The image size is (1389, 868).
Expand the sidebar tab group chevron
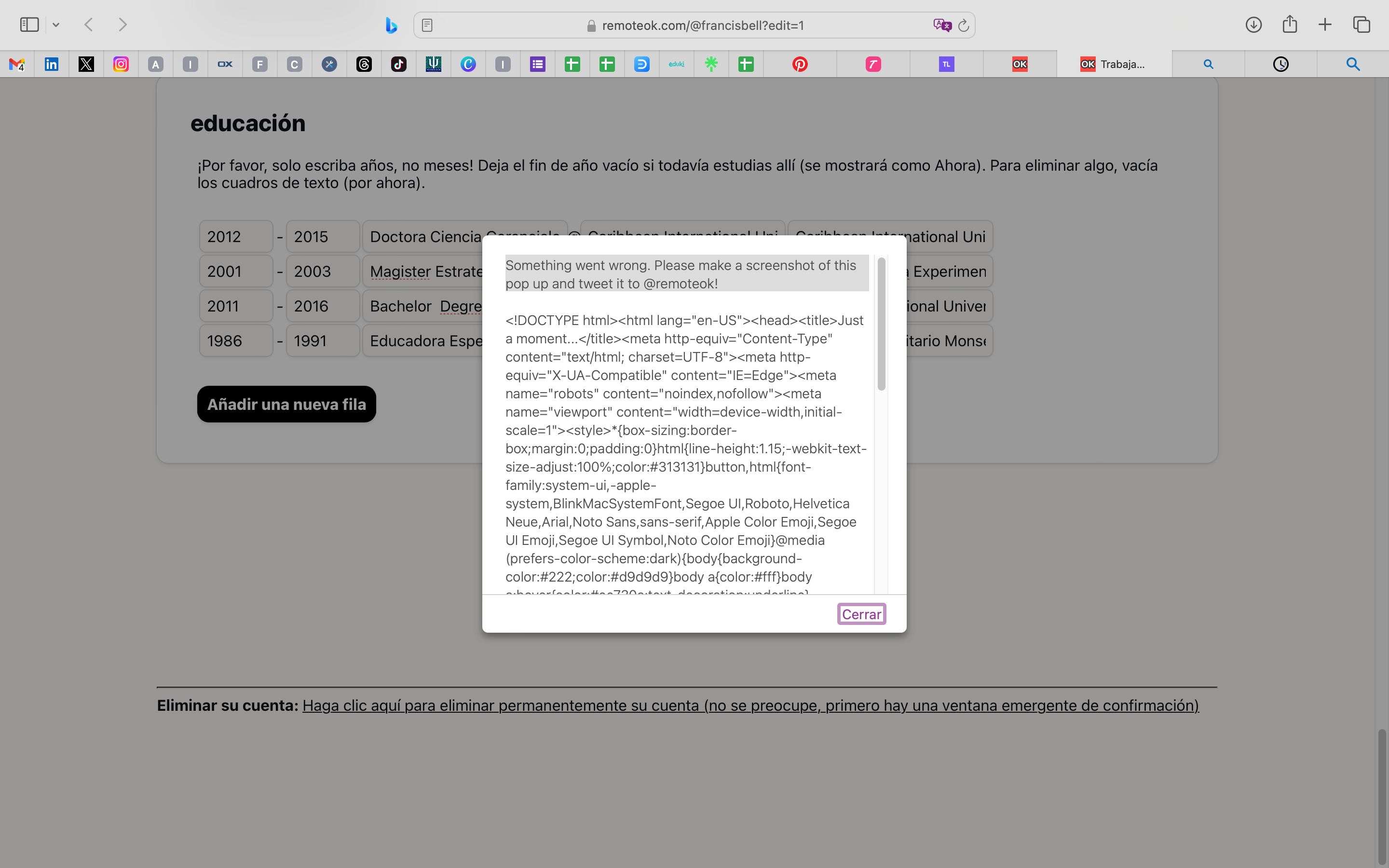point(55,25)
